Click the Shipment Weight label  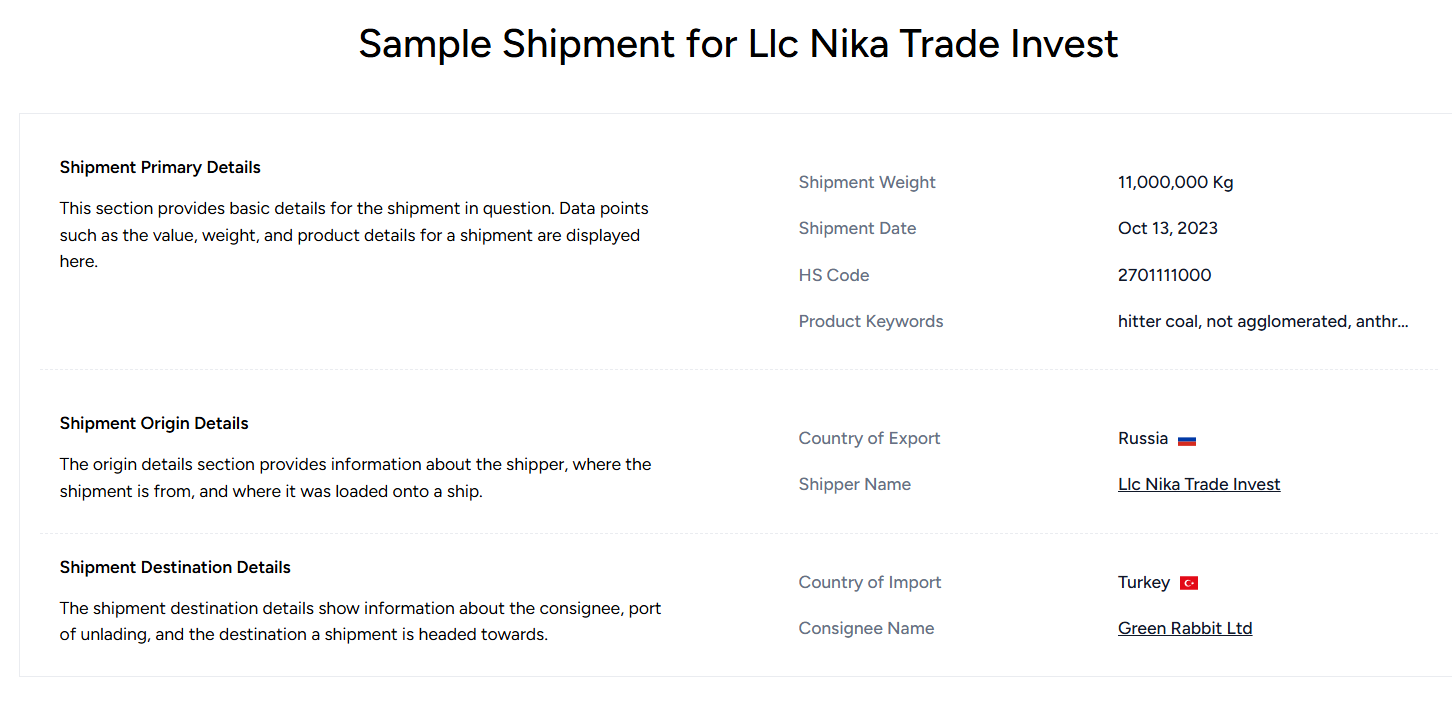867,182
